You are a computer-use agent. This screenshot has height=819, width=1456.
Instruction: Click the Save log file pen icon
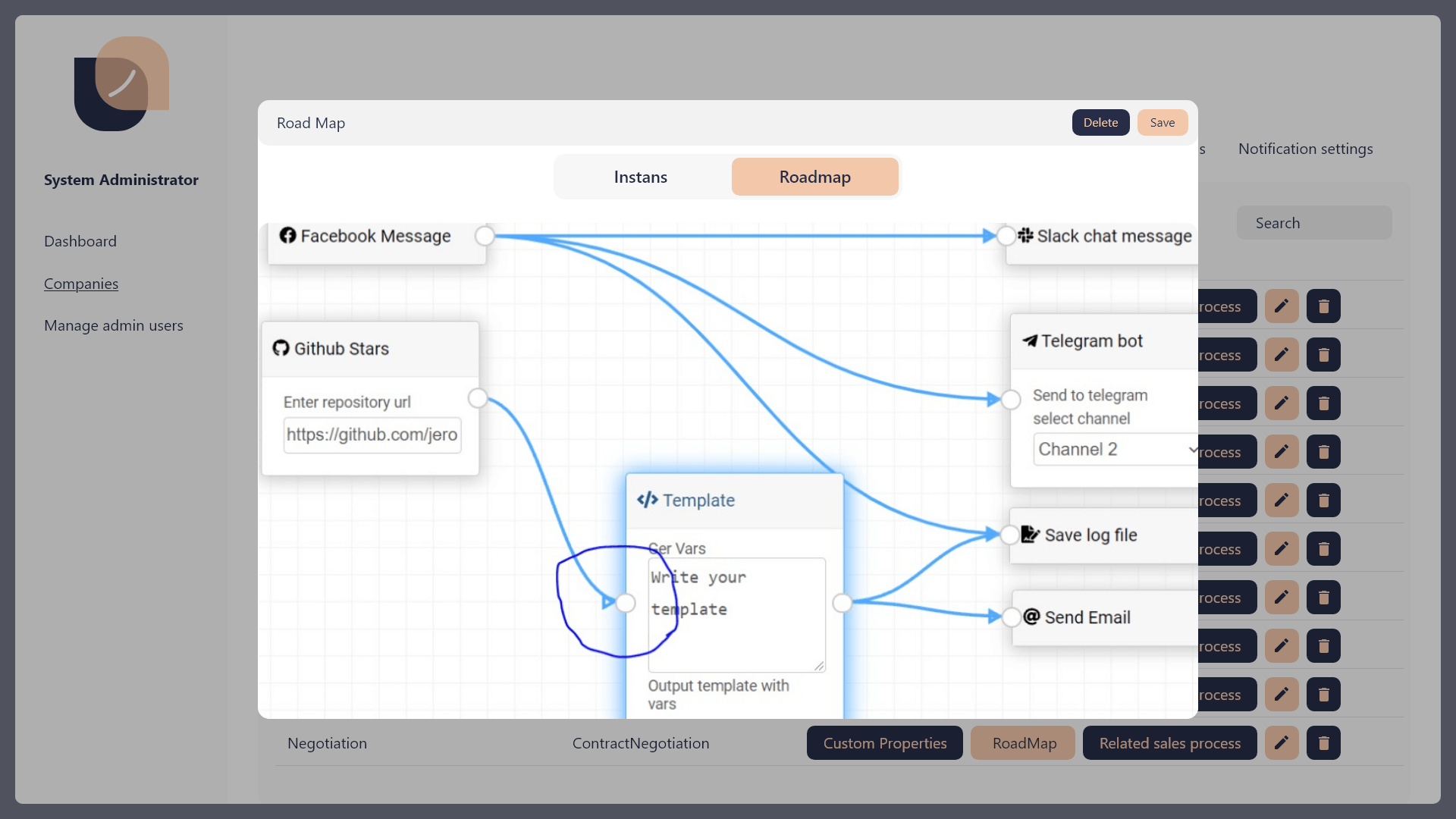(1030, 535)
